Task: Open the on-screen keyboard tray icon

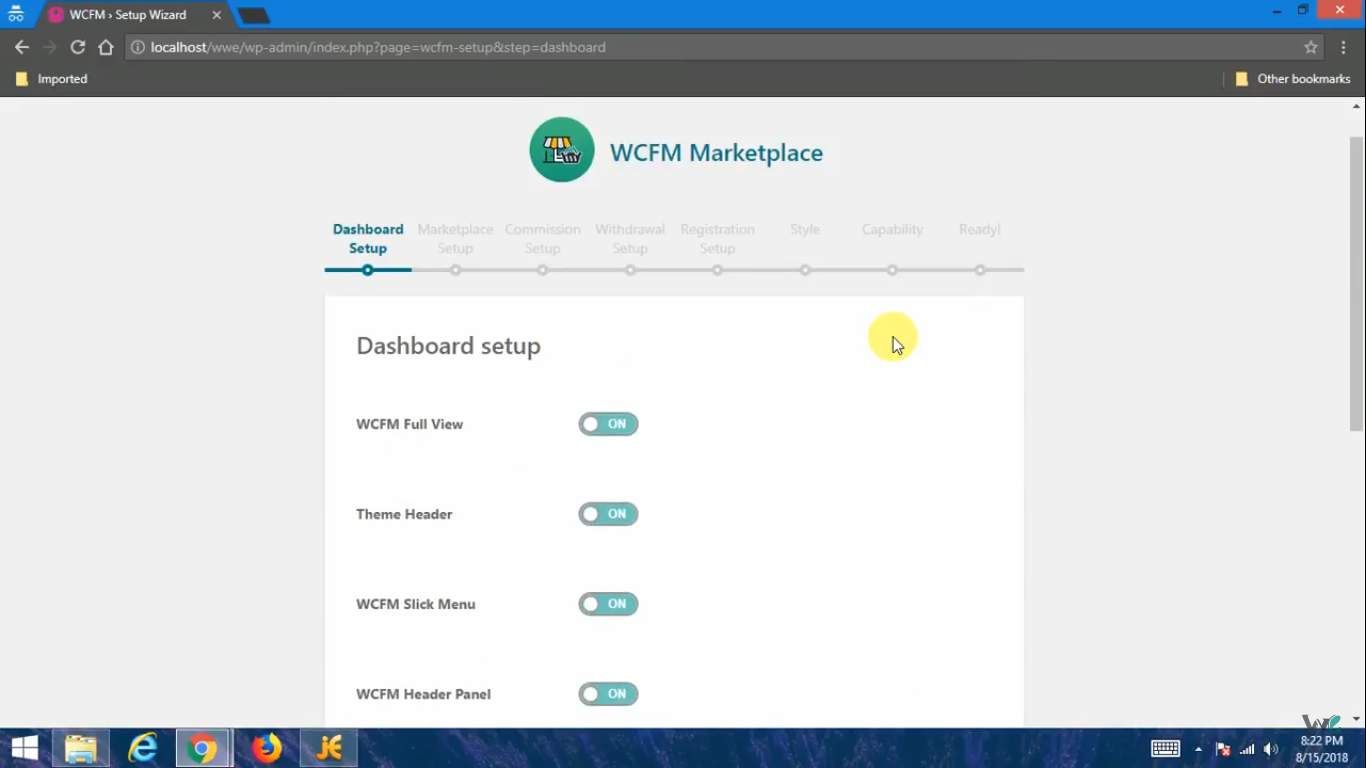Action: [1165, 749]
